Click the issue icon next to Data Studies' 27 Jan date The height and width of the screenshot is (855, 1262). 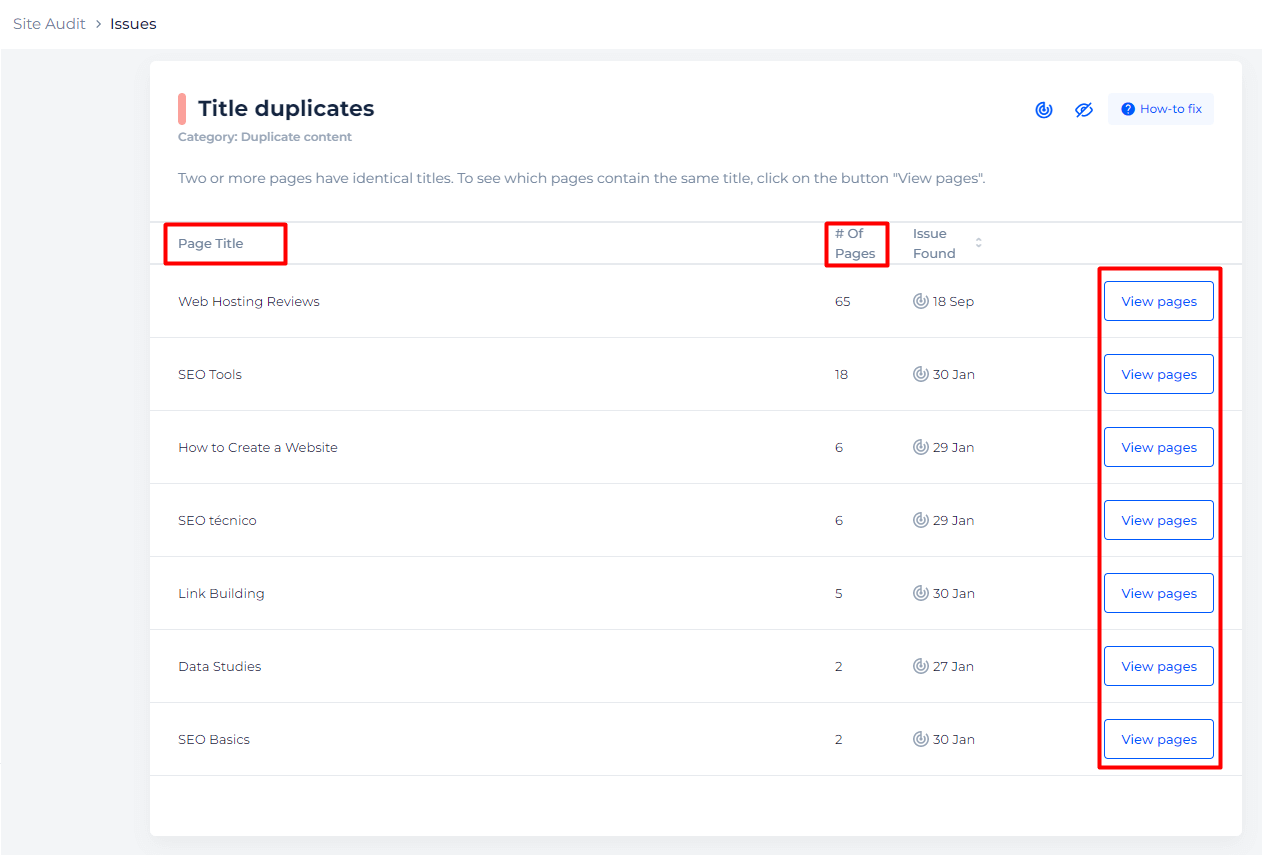coord(921,666)
